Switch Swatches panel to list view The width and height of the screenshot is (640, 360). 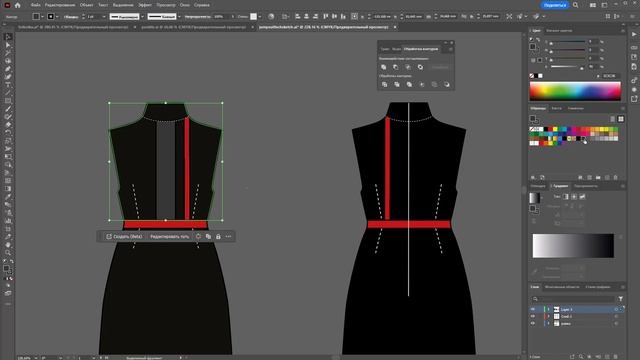(x=613, y=119)
